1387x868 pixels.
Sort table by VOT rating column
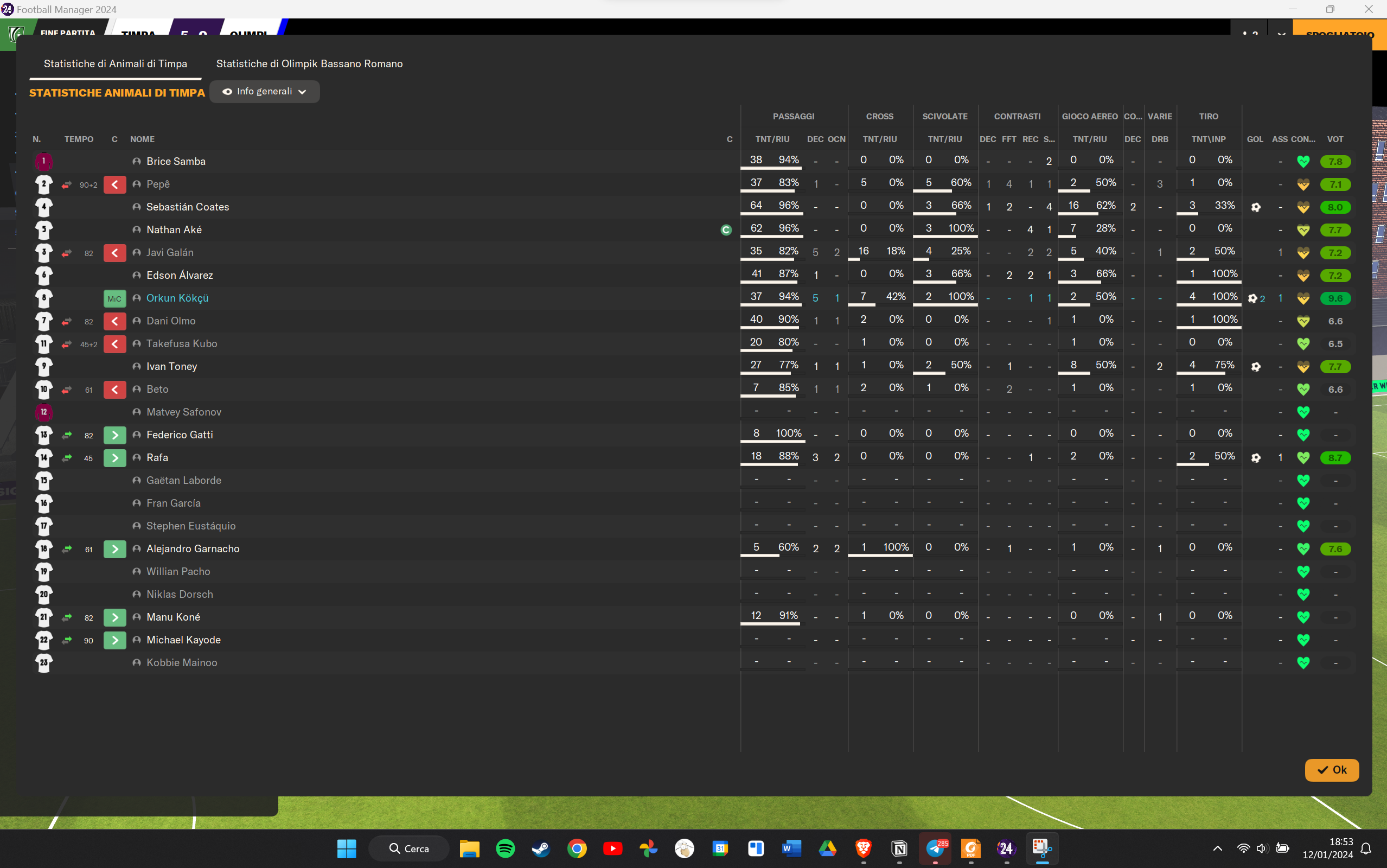click(1335, 139)
